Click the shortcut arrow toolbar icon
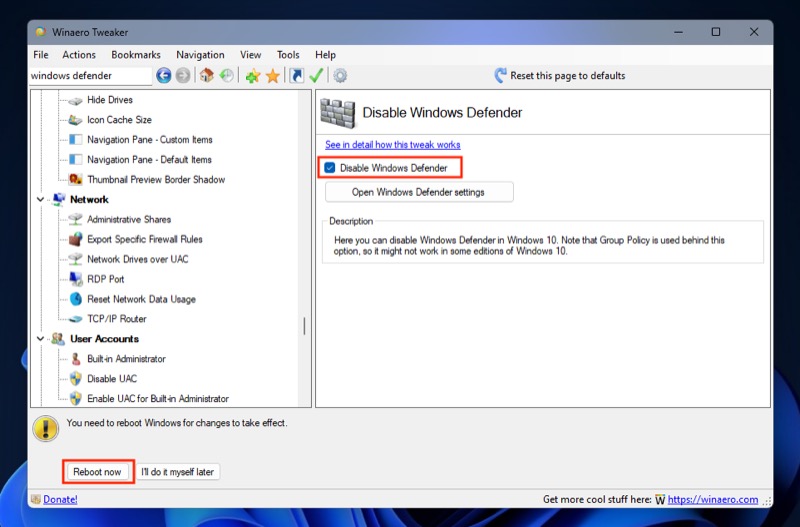Screen dimensions: 800x527 (296, 76)
